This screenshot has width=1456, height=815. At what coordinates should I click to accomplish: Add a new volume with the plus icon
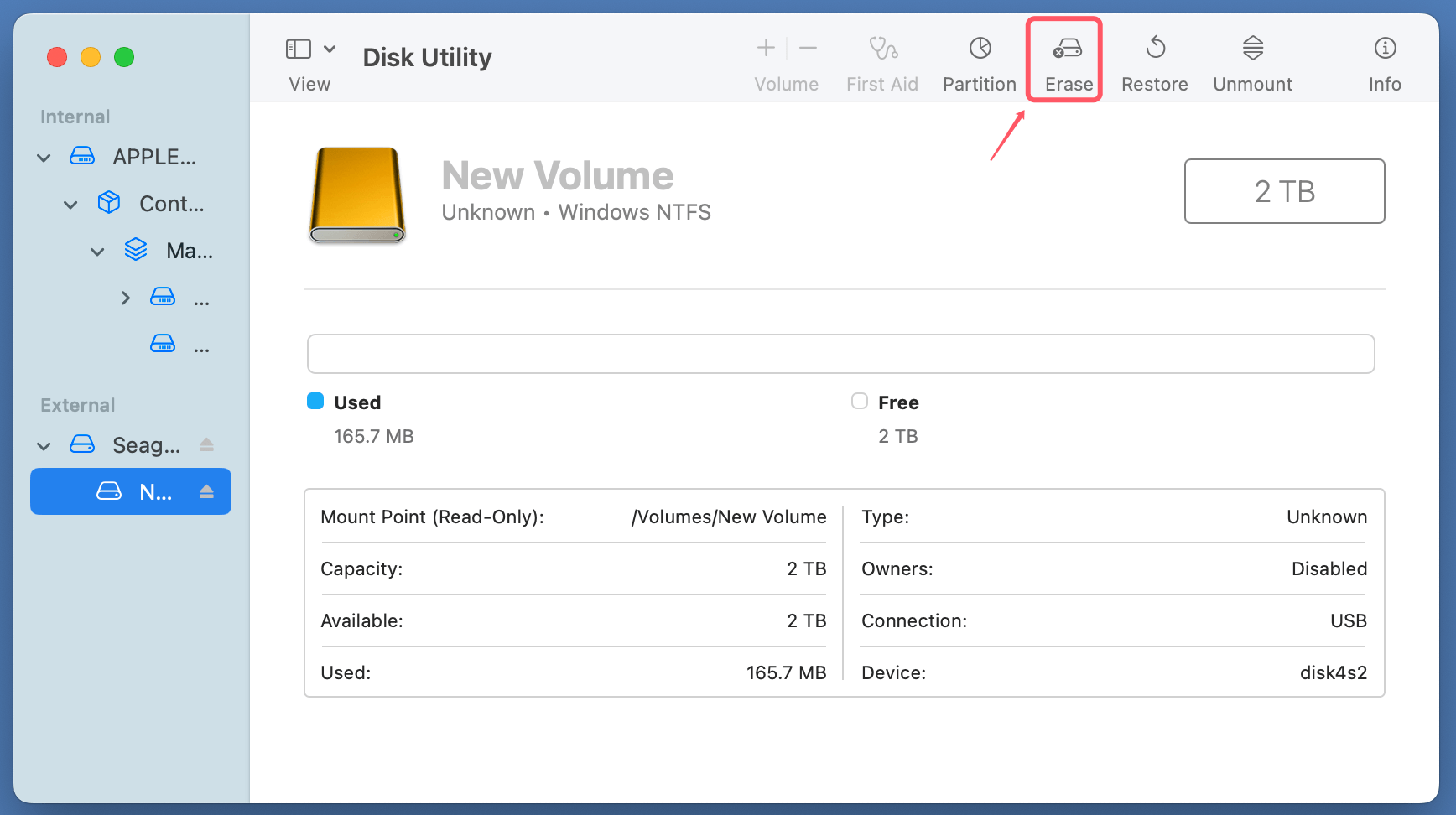click(766, 48)
